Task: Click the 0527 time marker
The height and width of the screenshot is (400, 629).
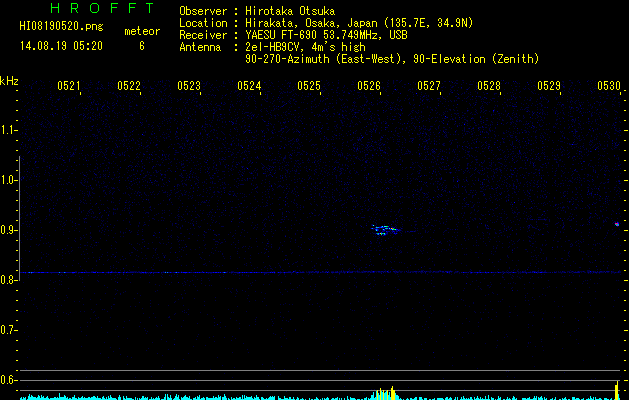Action: pyautogui.click(x=429, y=86)
